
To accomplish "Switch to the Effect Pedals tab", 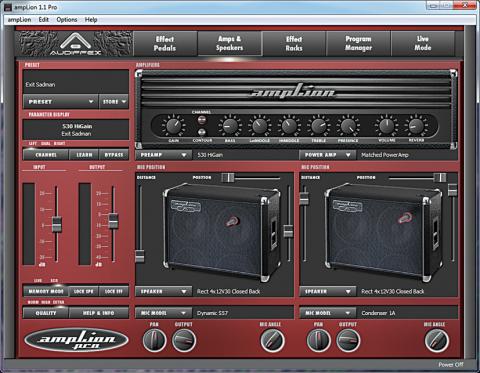I will (x=165, y=44).
